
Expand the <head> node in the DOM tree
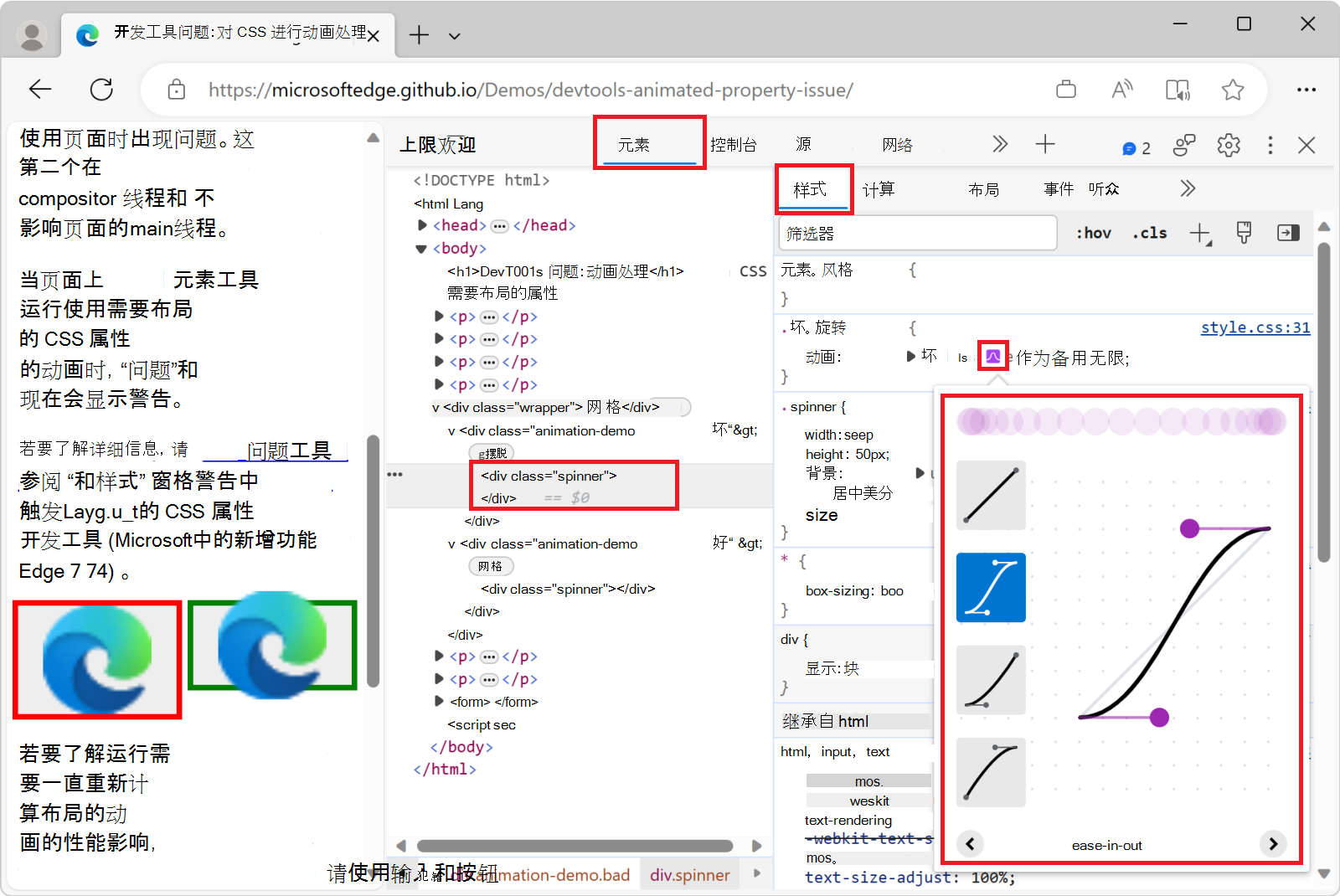pyautogui.click(x=421, y=224)
